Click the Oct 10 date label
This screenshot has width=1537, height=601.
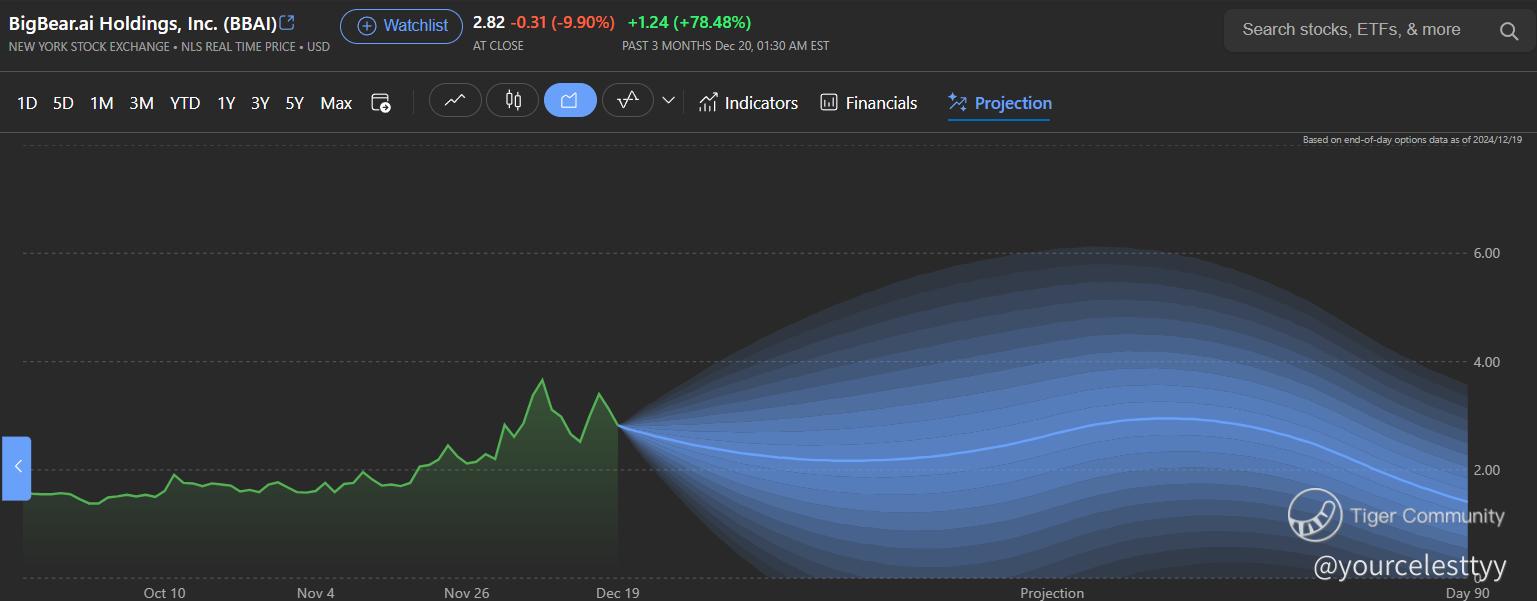click(x=164, y=593)
